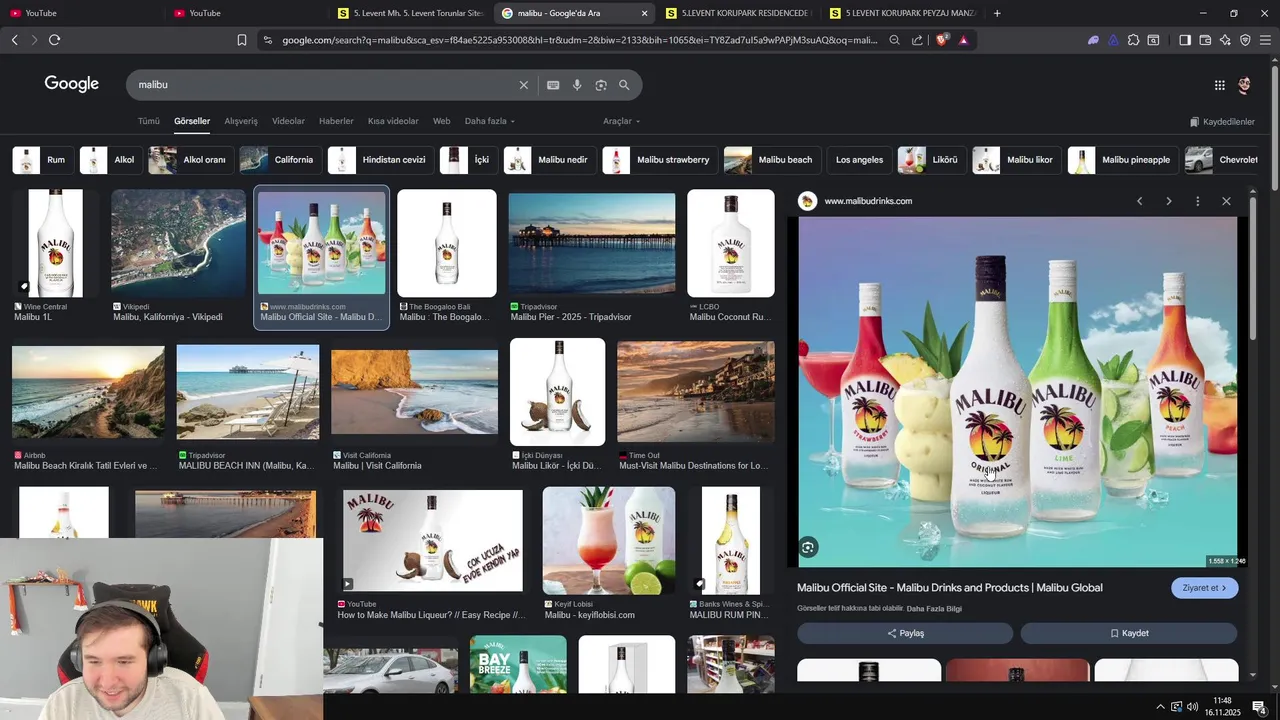
Task: Open the taskbar volume icon
Action: [1192, 707]
